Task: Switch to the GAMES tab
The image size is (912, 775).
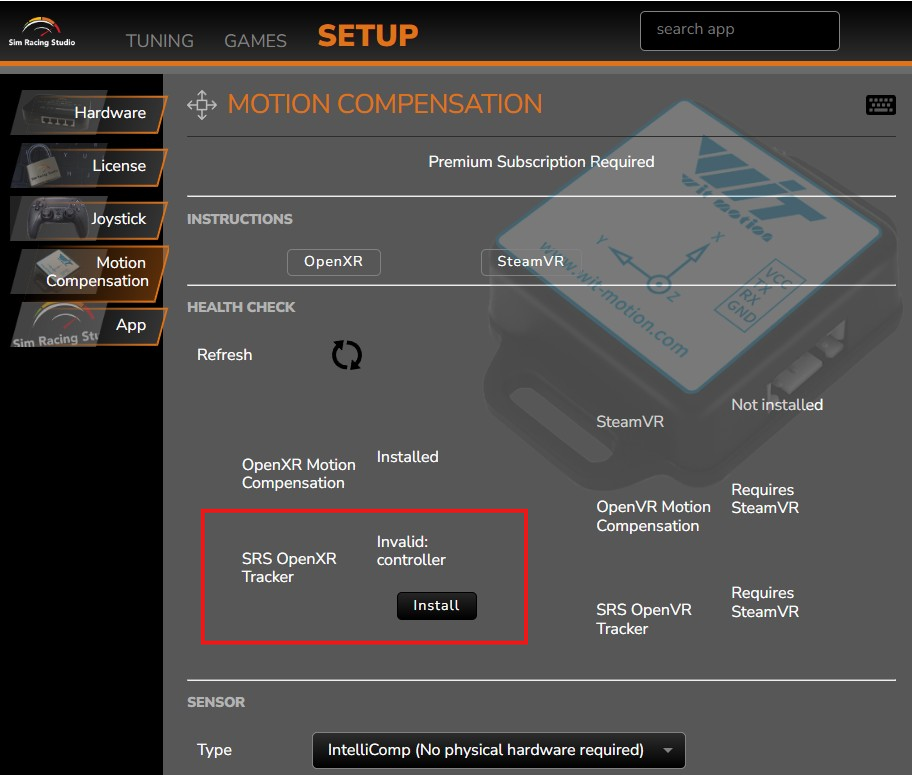Action: pyautogui.click(x=255, y=41)
